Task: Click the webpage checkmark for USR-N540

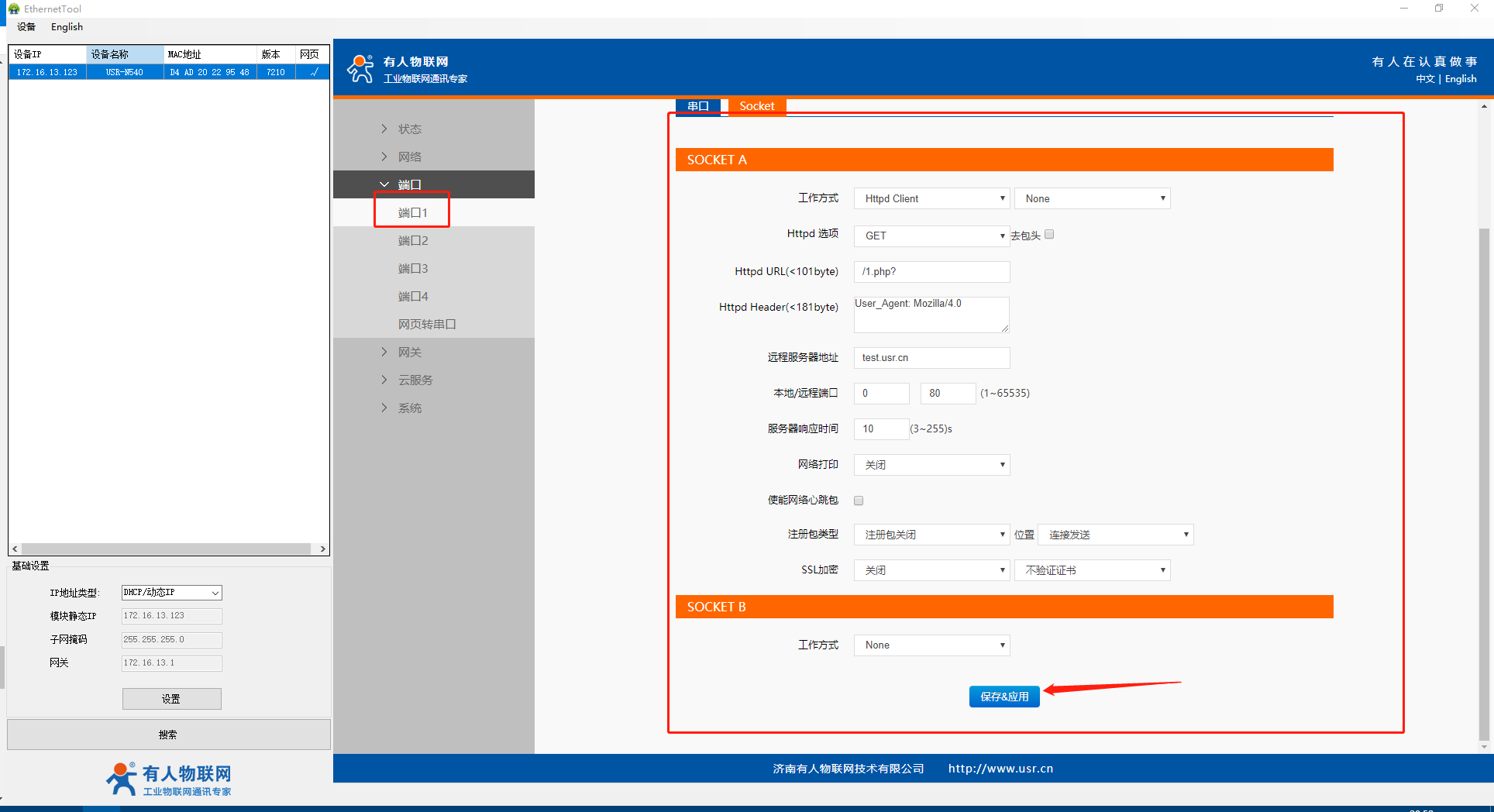Action: point(314,72)
